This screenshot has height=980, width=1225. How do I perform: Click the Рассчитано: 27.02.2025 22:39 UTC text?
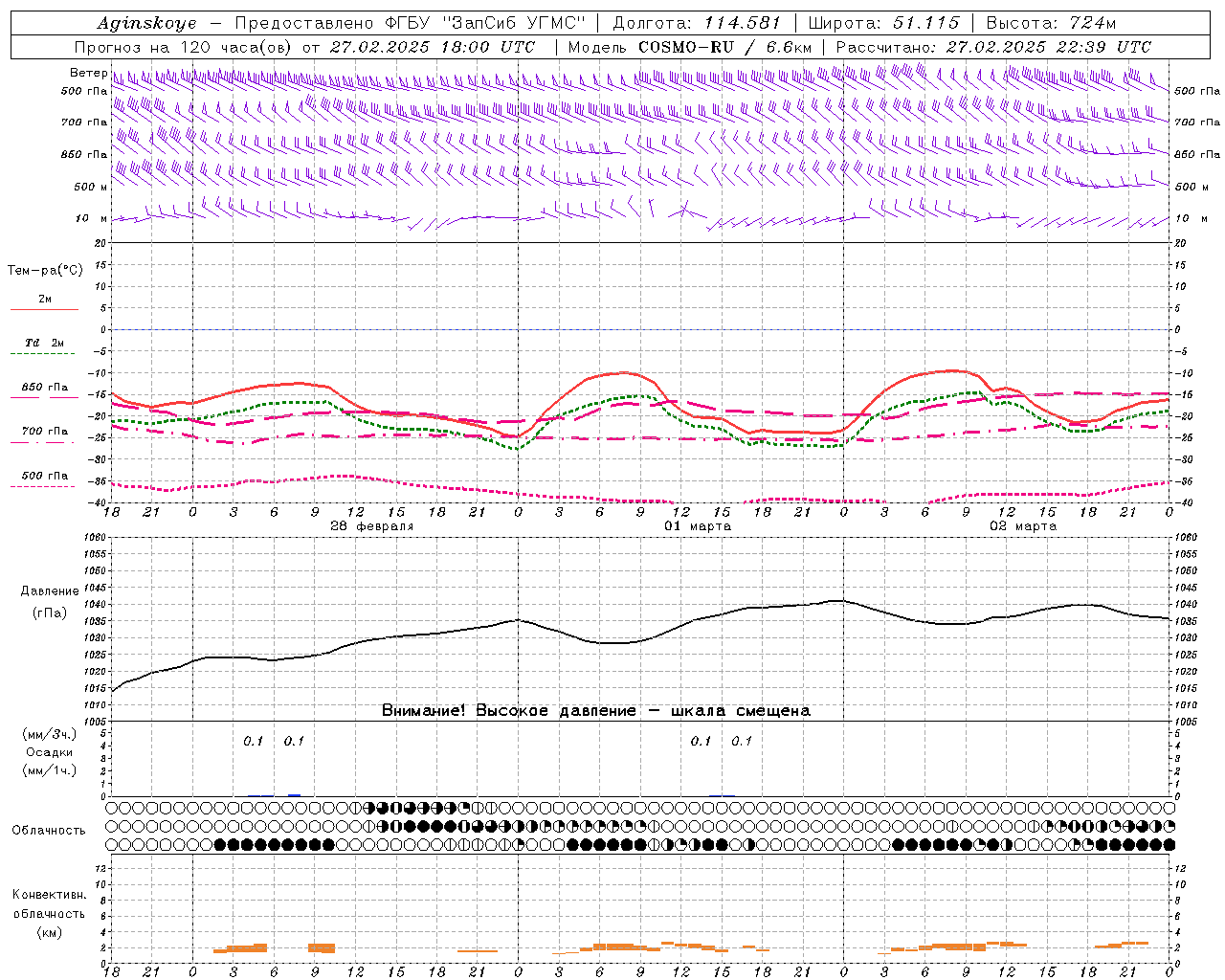click(993, 47)
